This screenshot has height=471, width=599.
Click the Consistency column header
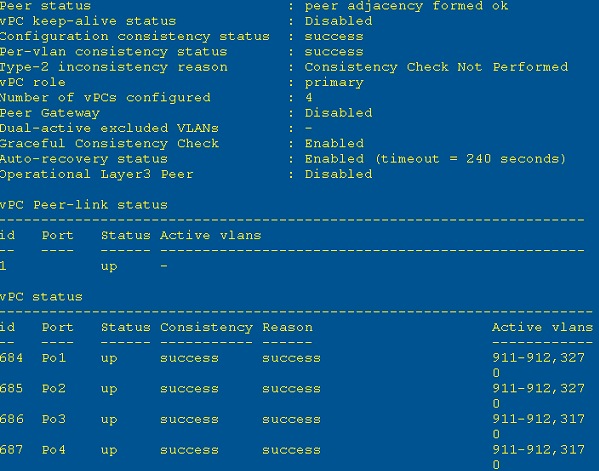tap(206, 327)
